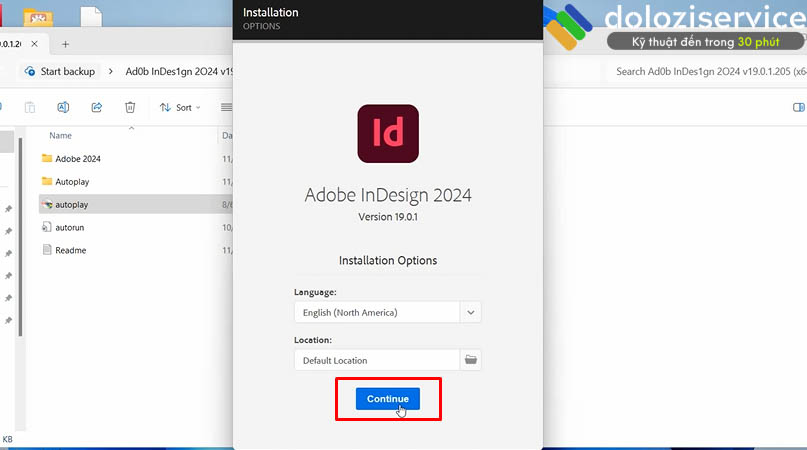The height and width of the screenshot is (450, 807).
Task: Open a new Explorer tab with plus
Action: tap(66, 44)
